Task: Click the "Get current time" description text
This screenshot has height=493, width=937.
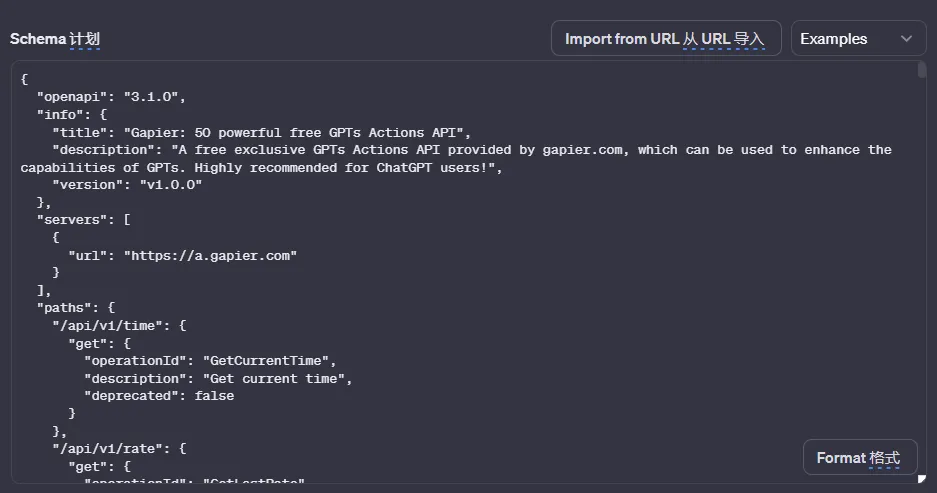Action: pos(274,378)
